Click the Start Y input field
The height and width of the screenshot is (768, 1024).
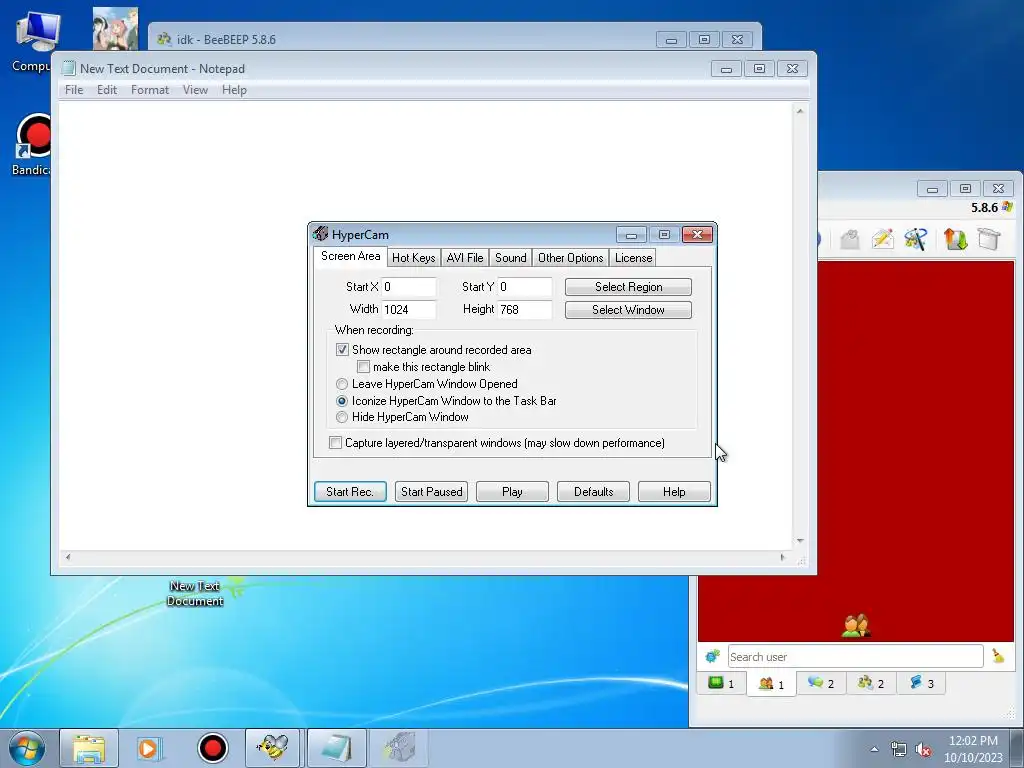[525, 287]
